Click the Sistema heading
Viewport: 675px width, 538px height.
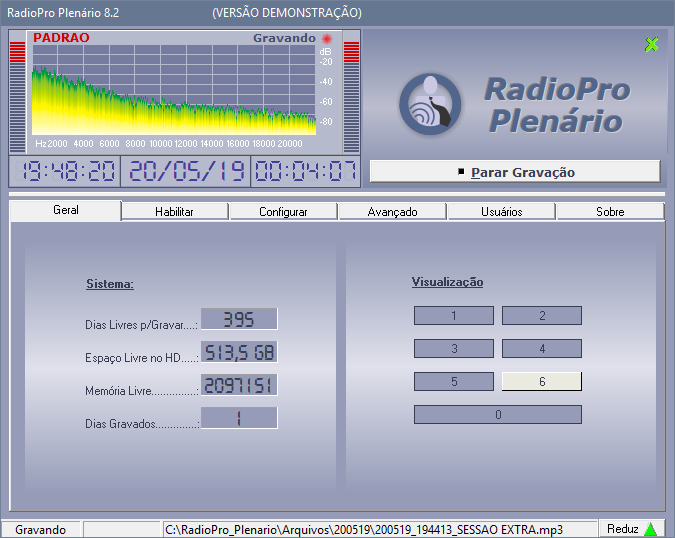click(x=110, y=284)
